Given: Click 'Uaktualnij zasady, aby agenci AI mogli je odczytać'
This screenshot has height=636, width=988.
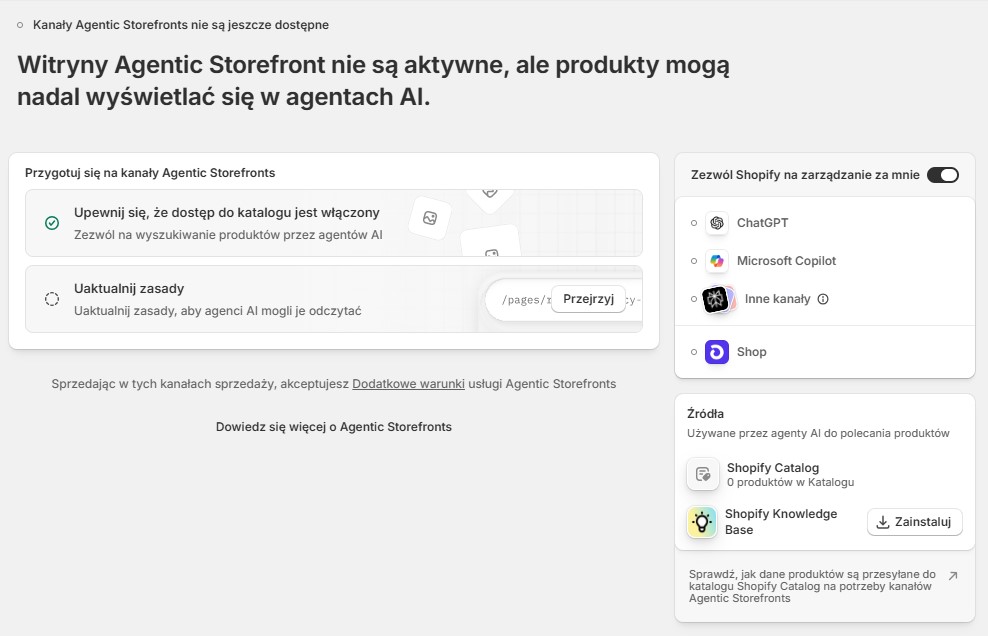Looking at the screenshot, I should pos(217,311).
